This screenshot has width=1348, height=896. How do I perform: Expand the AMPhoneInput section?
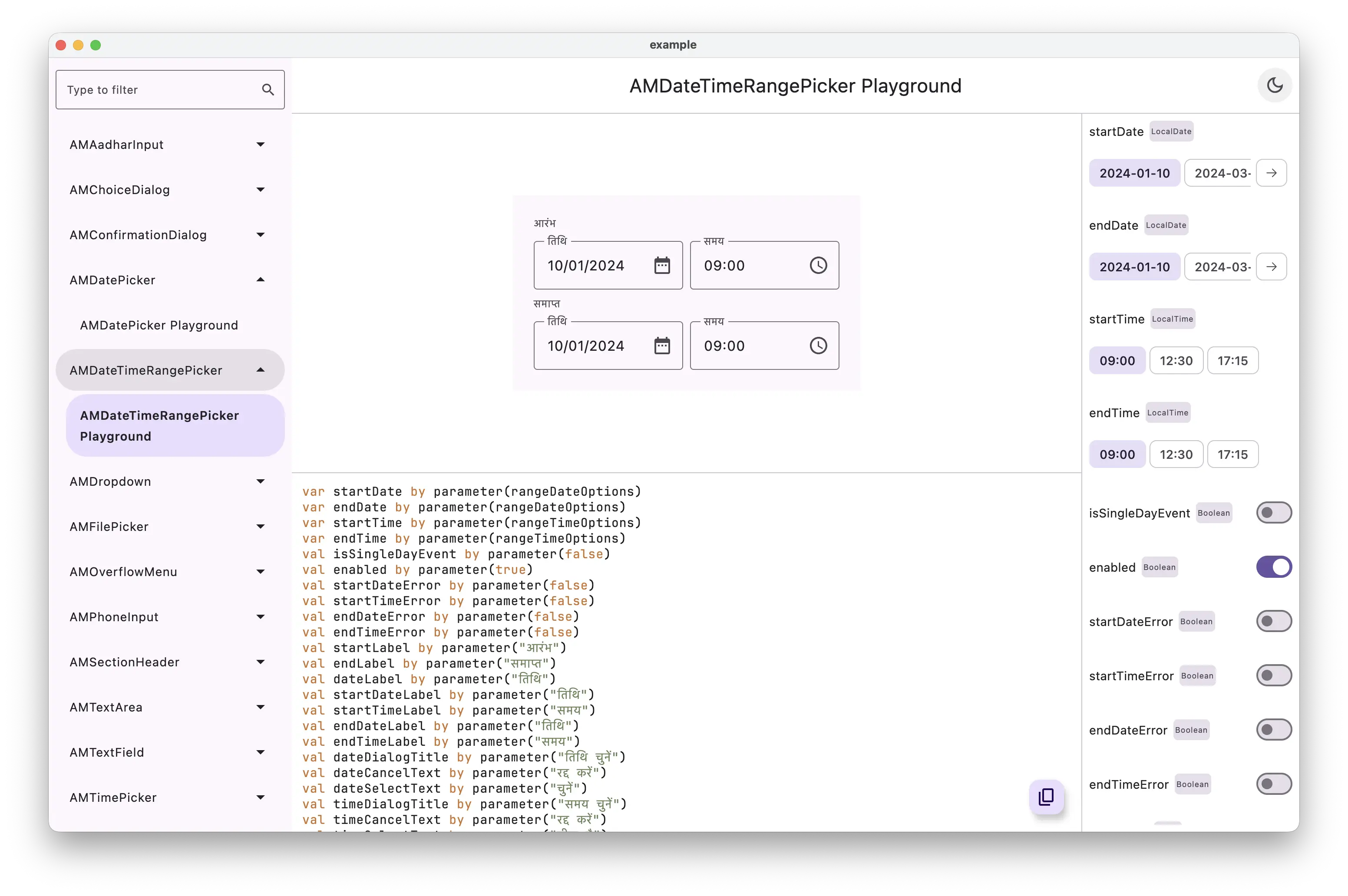170,617
